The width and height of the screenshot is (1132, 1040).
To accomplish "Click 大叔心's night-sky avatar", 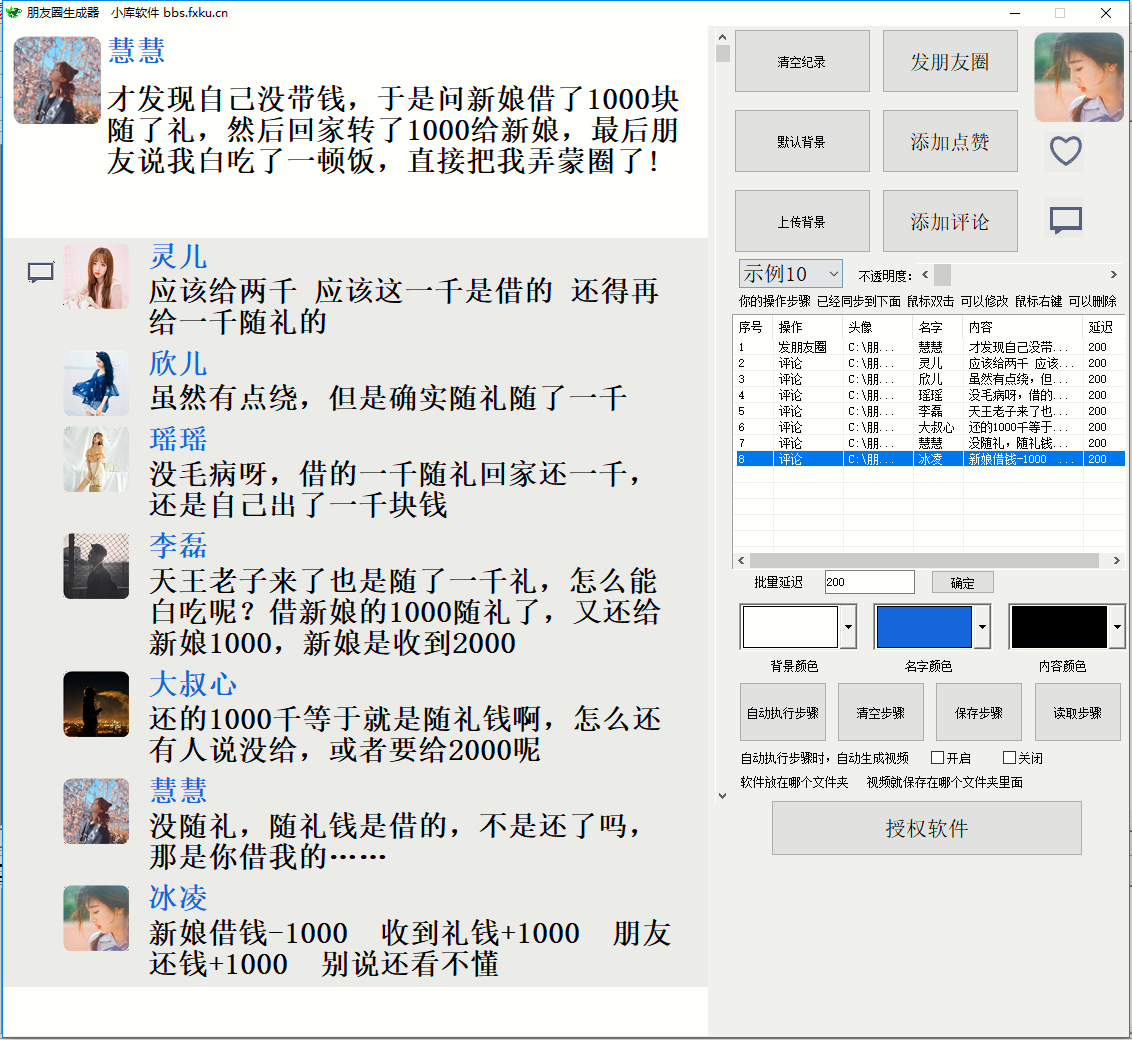I will click(96, 704).
